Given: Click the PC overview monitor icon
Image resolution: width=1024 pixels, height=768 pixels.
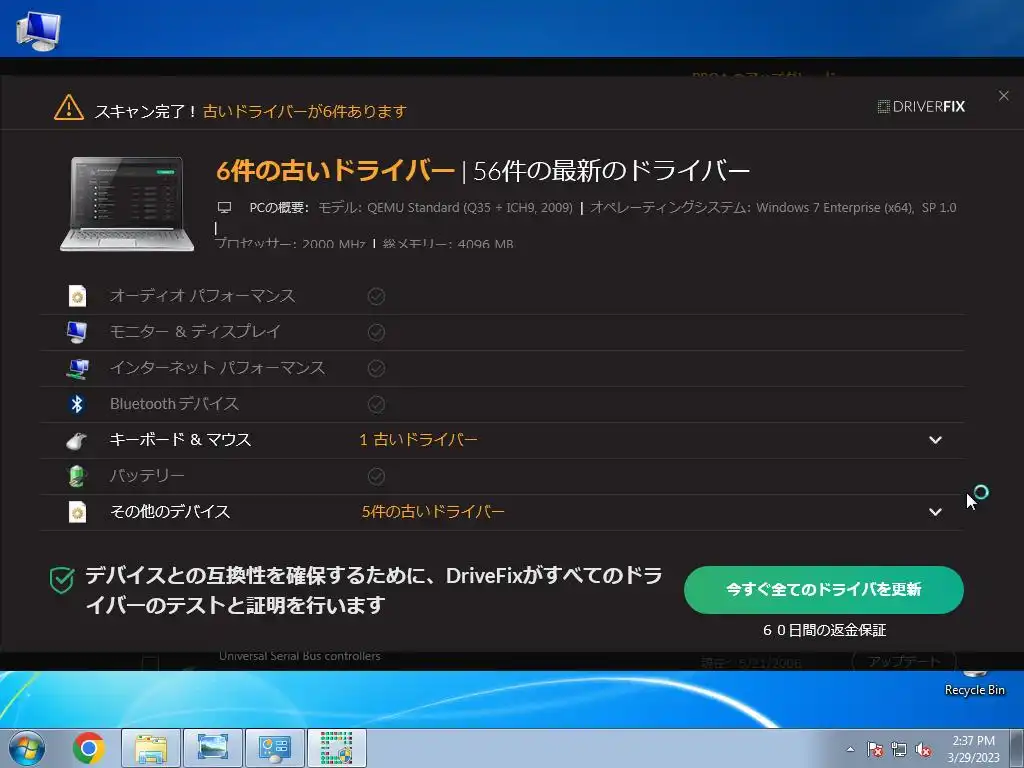Looking at the screenshot, I should click(x=224, y=208).
